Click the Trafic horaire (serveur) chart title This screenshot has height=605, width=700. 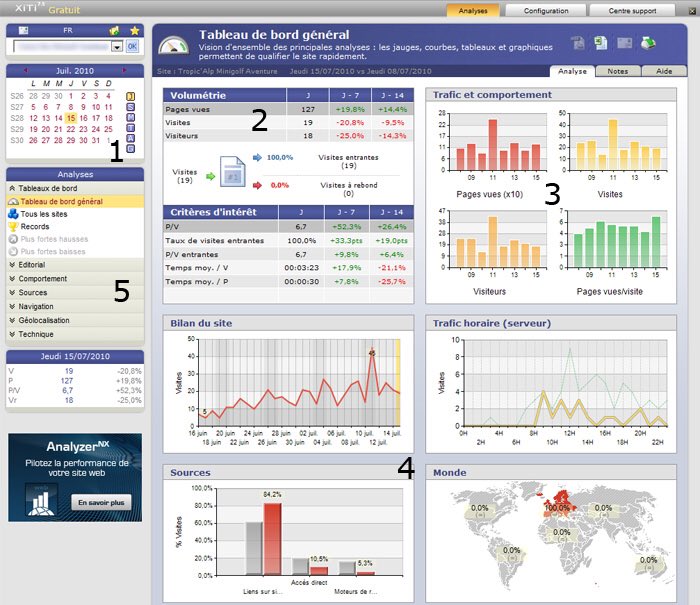coord(492,323)
